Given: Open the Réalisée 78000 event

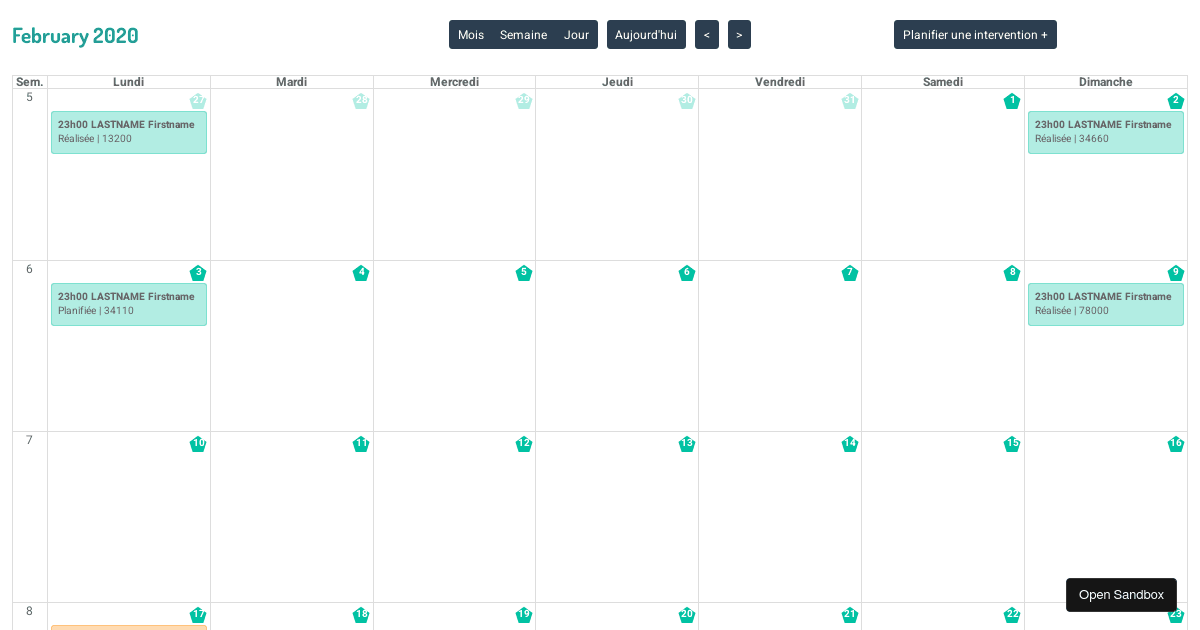Looking at the screenshot, I should click(x=1105, y=304).
